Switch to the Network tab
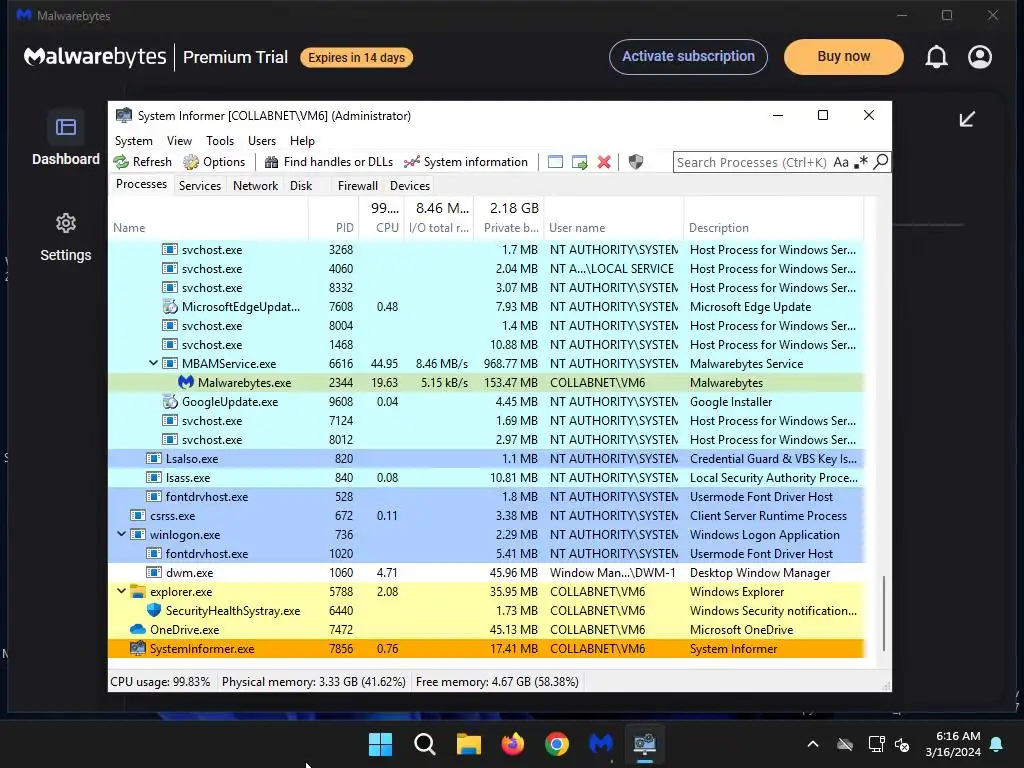Screen dimensions: 1024x768 255,185
